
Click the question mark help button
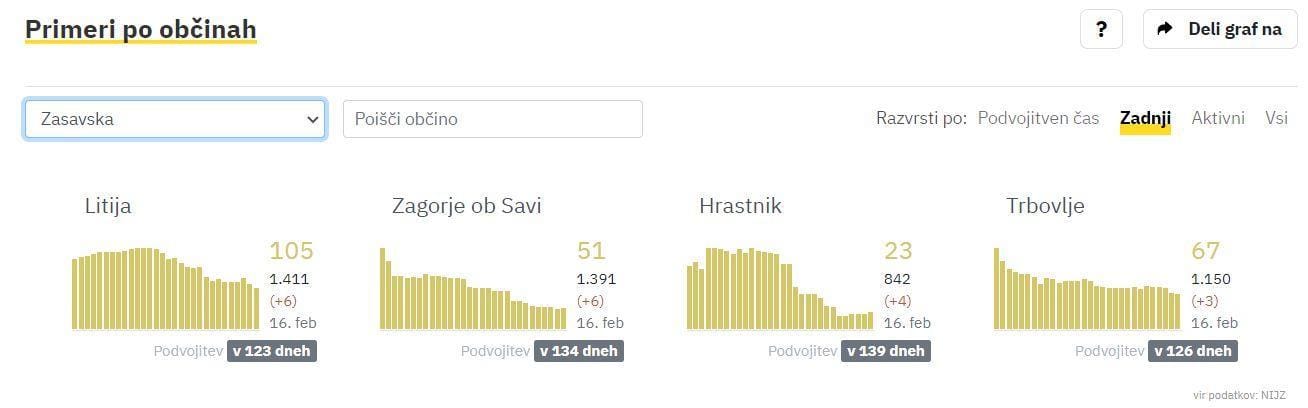1101,29
